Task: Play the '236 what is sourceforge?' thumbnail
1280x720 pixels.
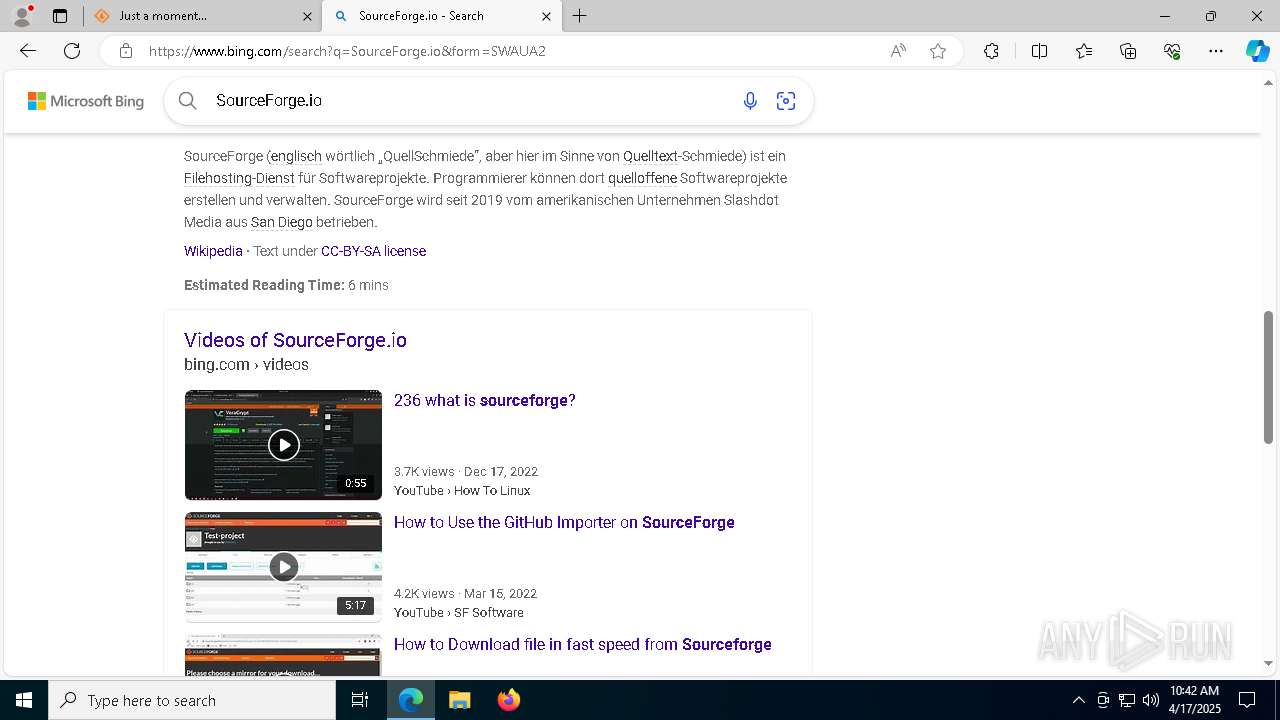Action: 283,445
